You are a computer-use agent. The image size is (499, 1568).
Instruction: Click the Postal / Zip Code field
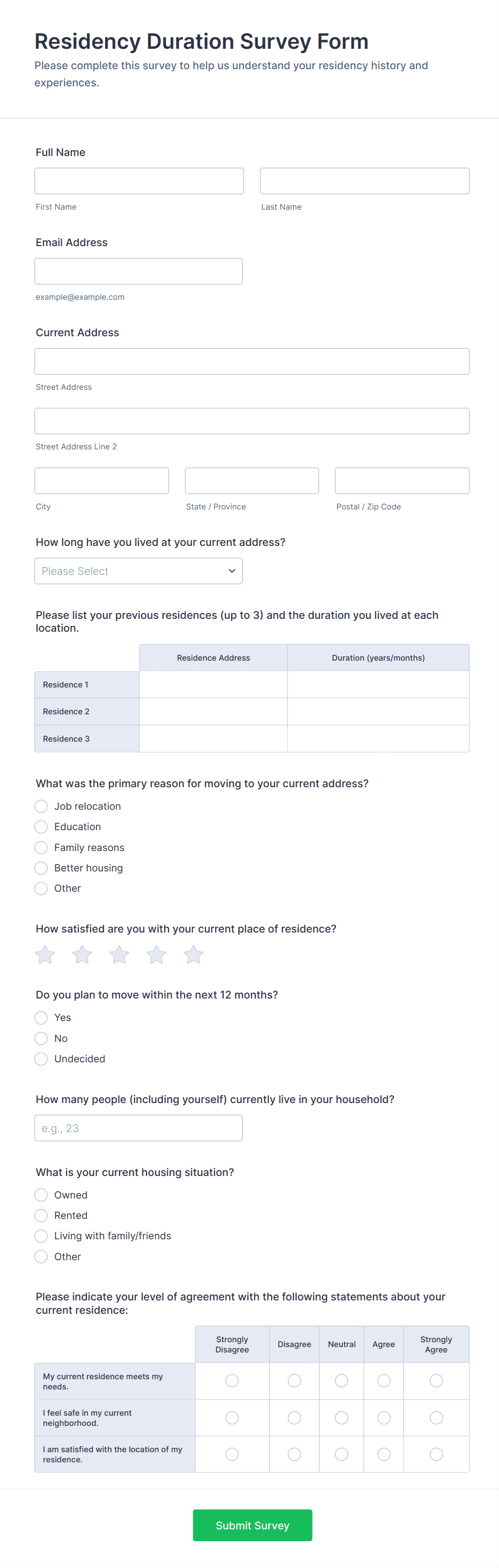(x=401, y=481)
